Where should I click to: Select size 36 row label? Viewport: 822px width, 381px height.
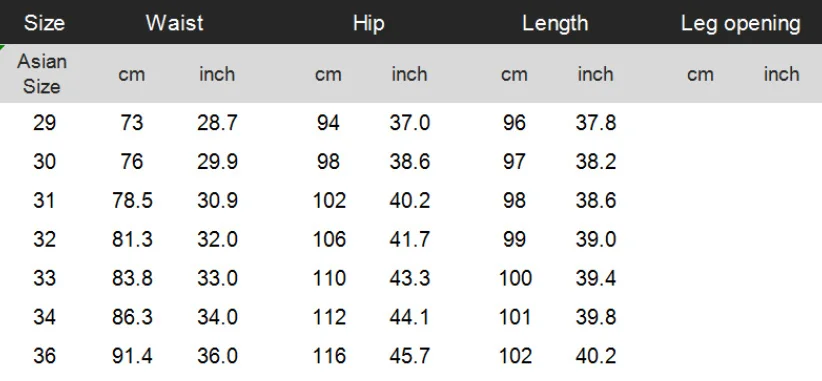pos(44,356)
